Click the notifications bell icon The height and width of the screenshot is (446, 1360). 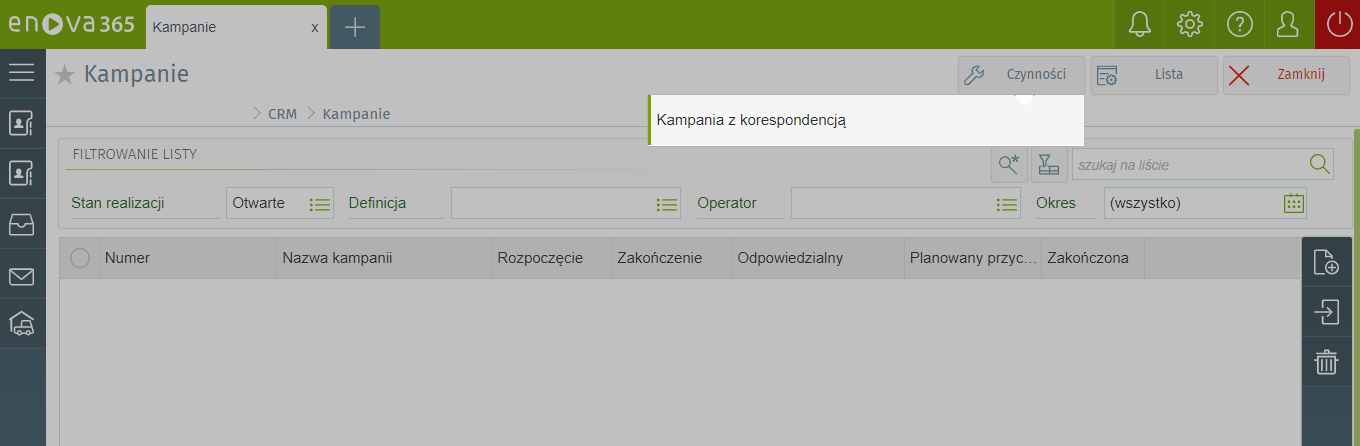pos(1139,25)
